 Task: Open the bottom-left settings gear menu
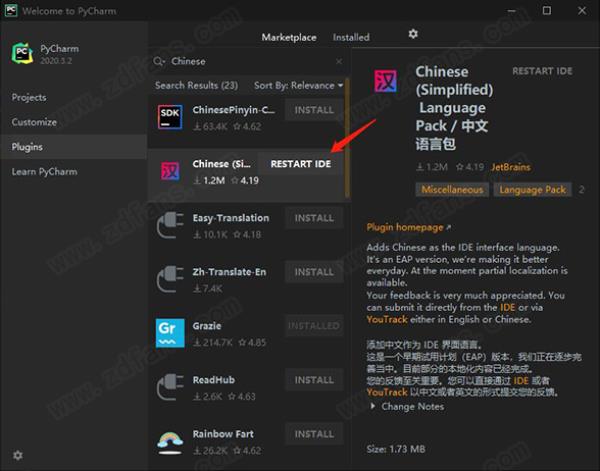pos(18,455)
